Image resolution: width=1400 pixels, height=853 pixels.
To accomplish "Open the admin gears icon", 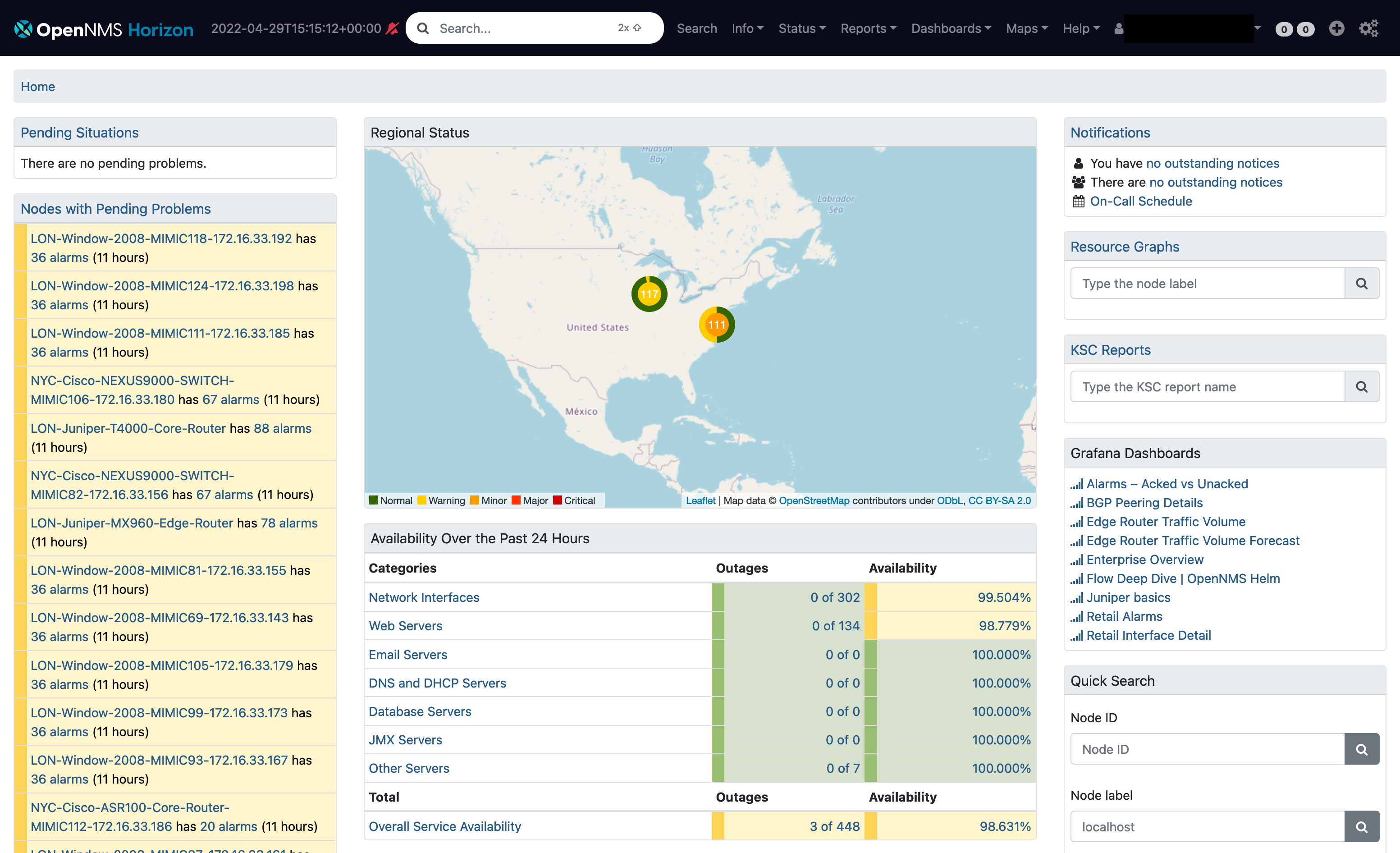I will coord(1369,28).
